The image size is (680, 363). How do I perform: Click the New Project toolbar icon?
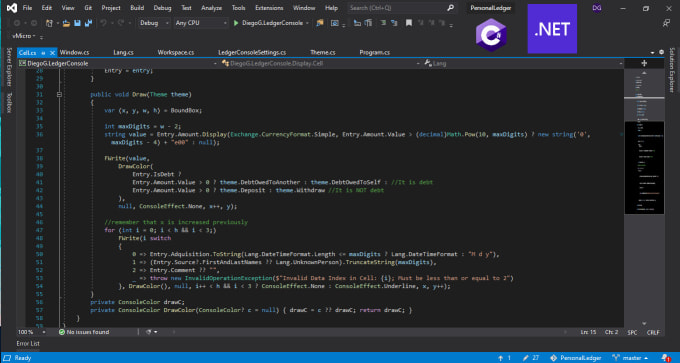[49, 23]
